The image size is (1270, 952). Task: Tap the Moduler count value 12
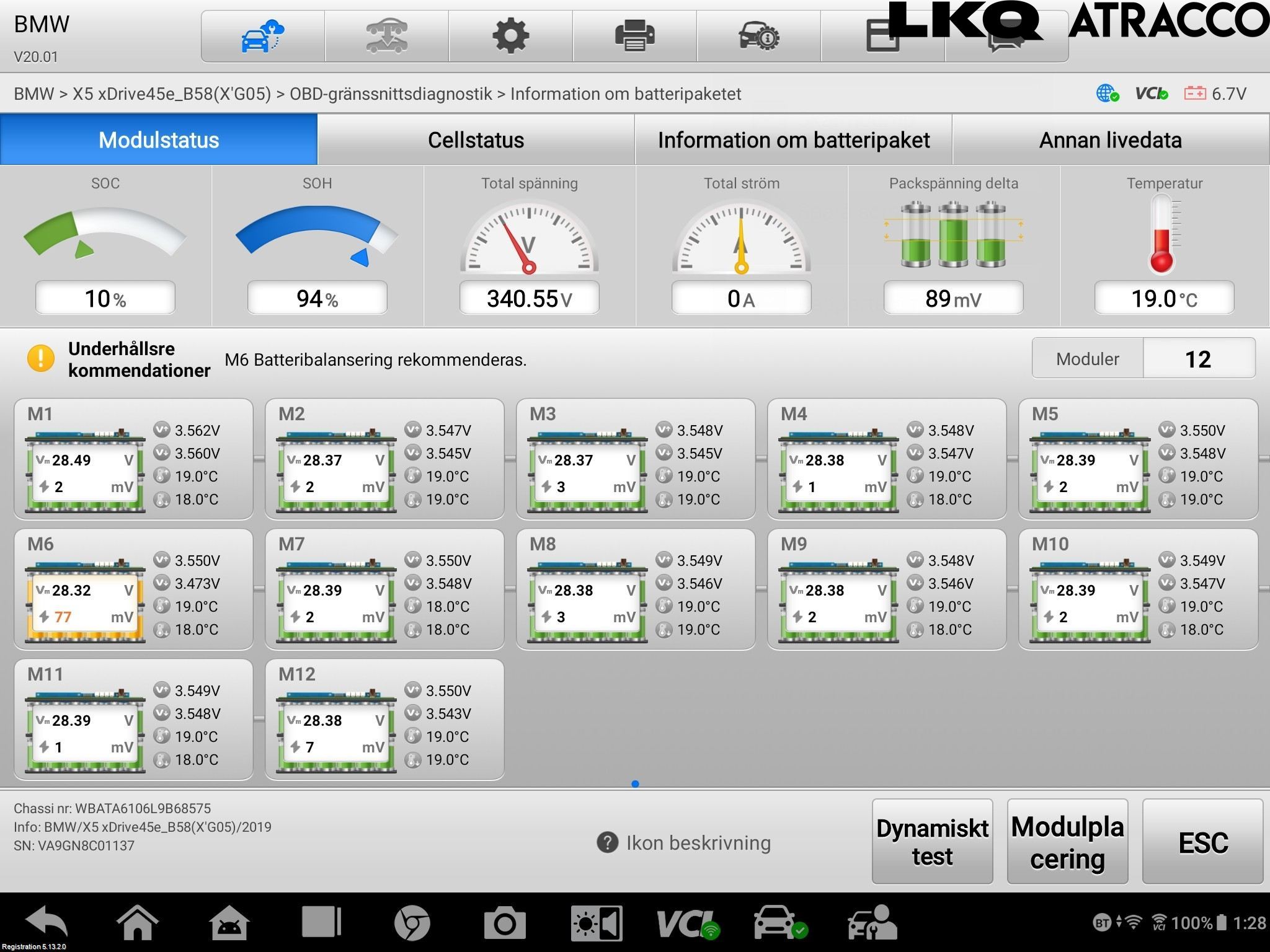[1198, 358]
